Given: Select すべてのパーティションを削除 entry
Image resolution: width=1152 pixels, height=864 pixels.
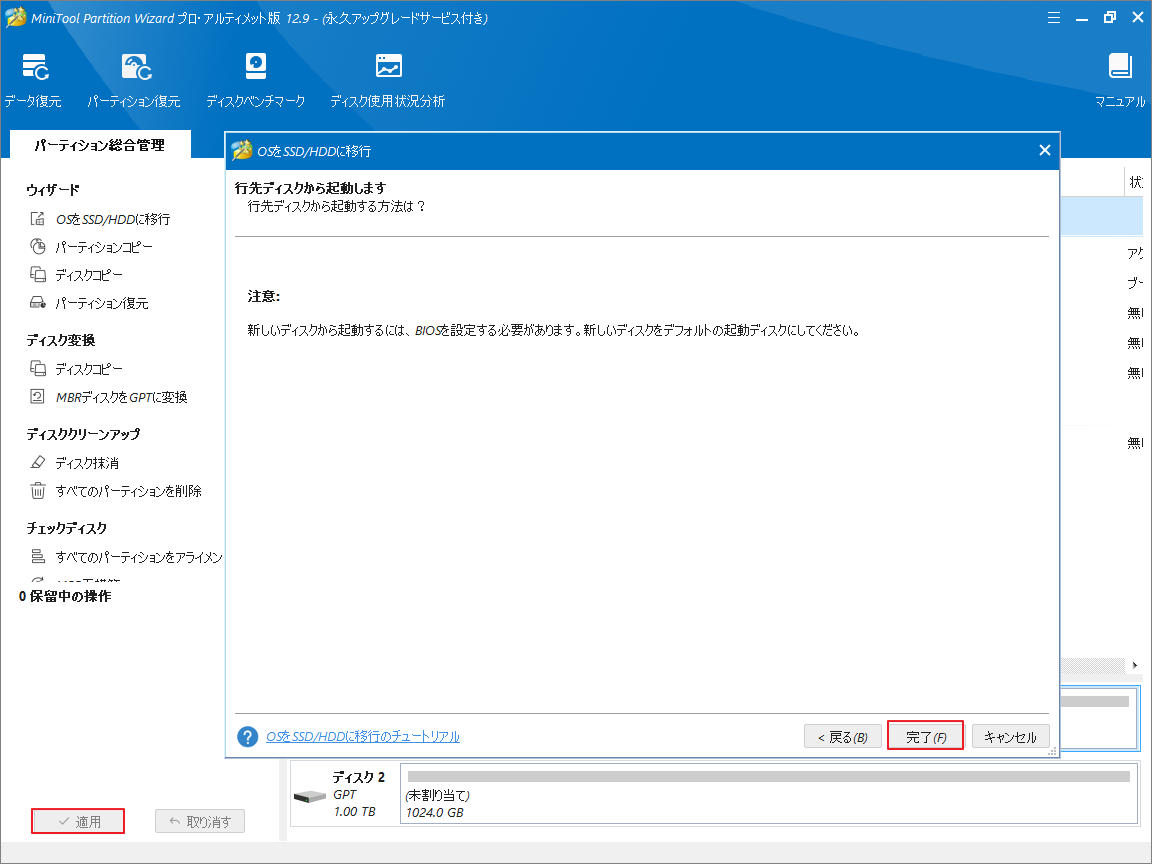Looking at the screenshot, I should [x=129, y=491].
